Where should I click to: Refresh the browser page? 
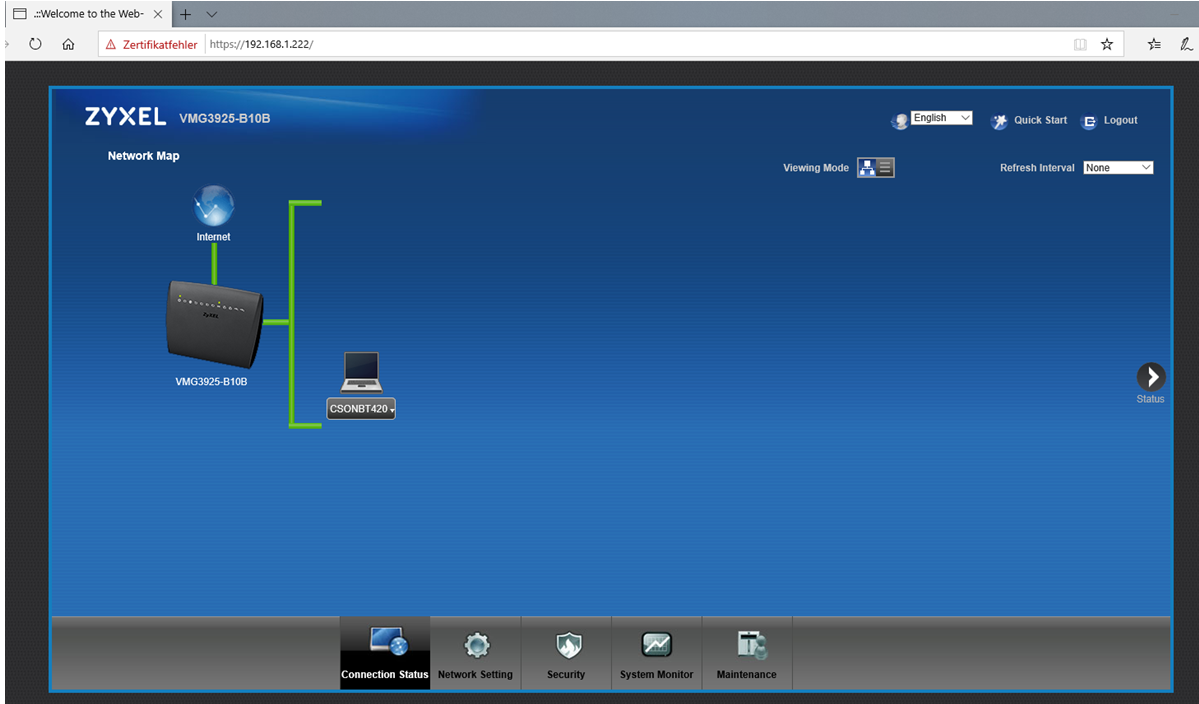pos(35,44)
